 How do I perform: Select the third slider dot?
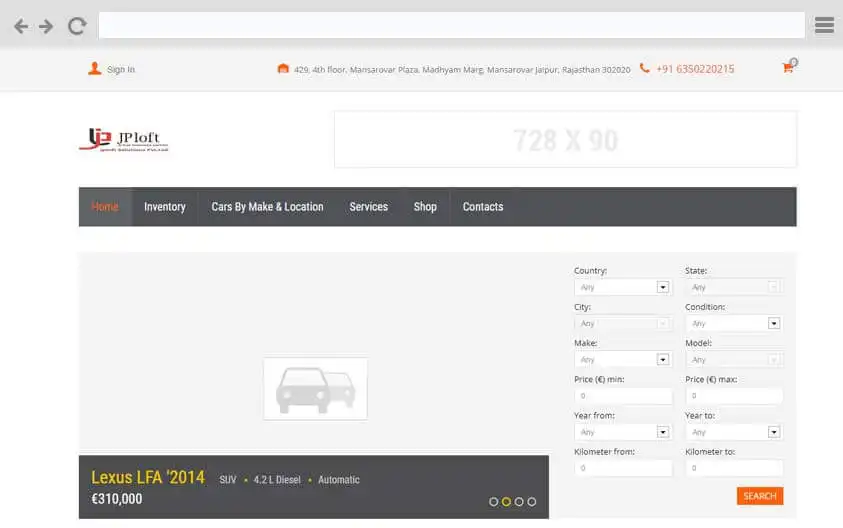[x=519, y=502]
